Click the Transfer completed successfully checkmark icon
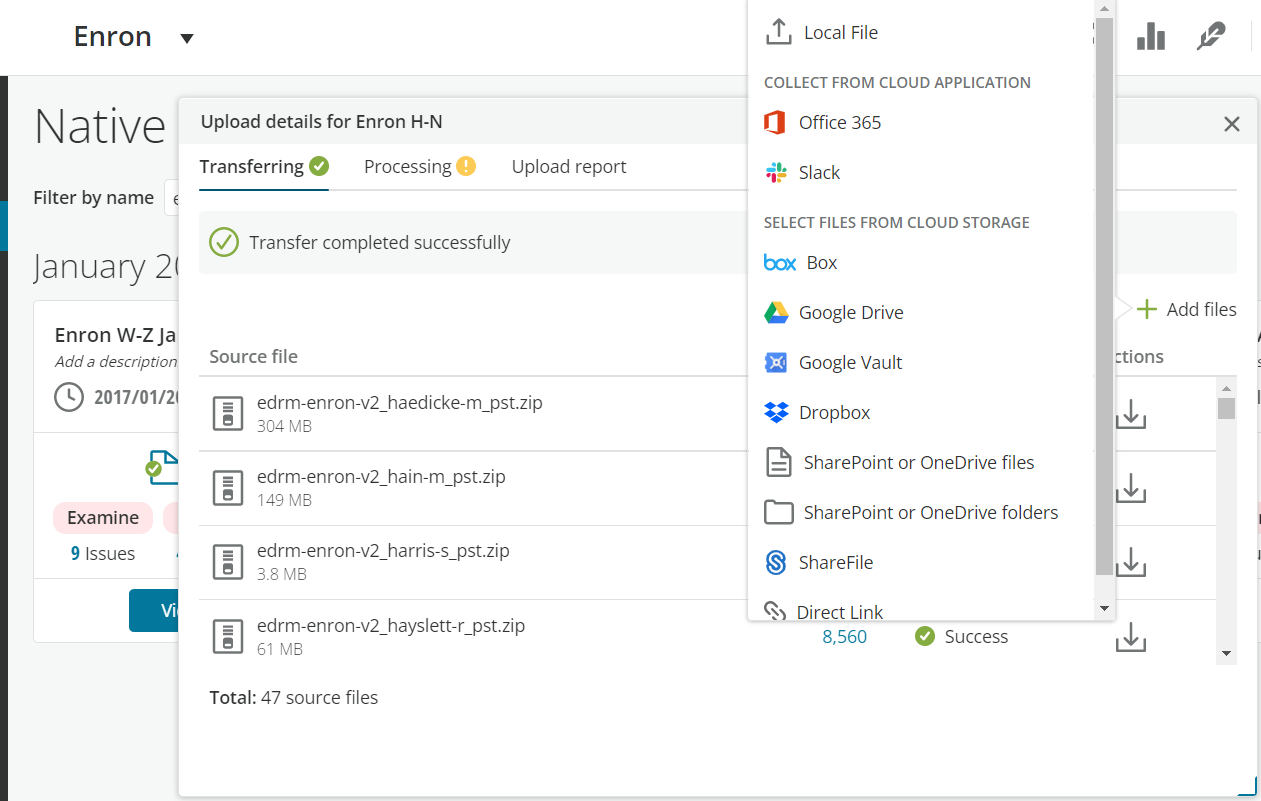 224,242
